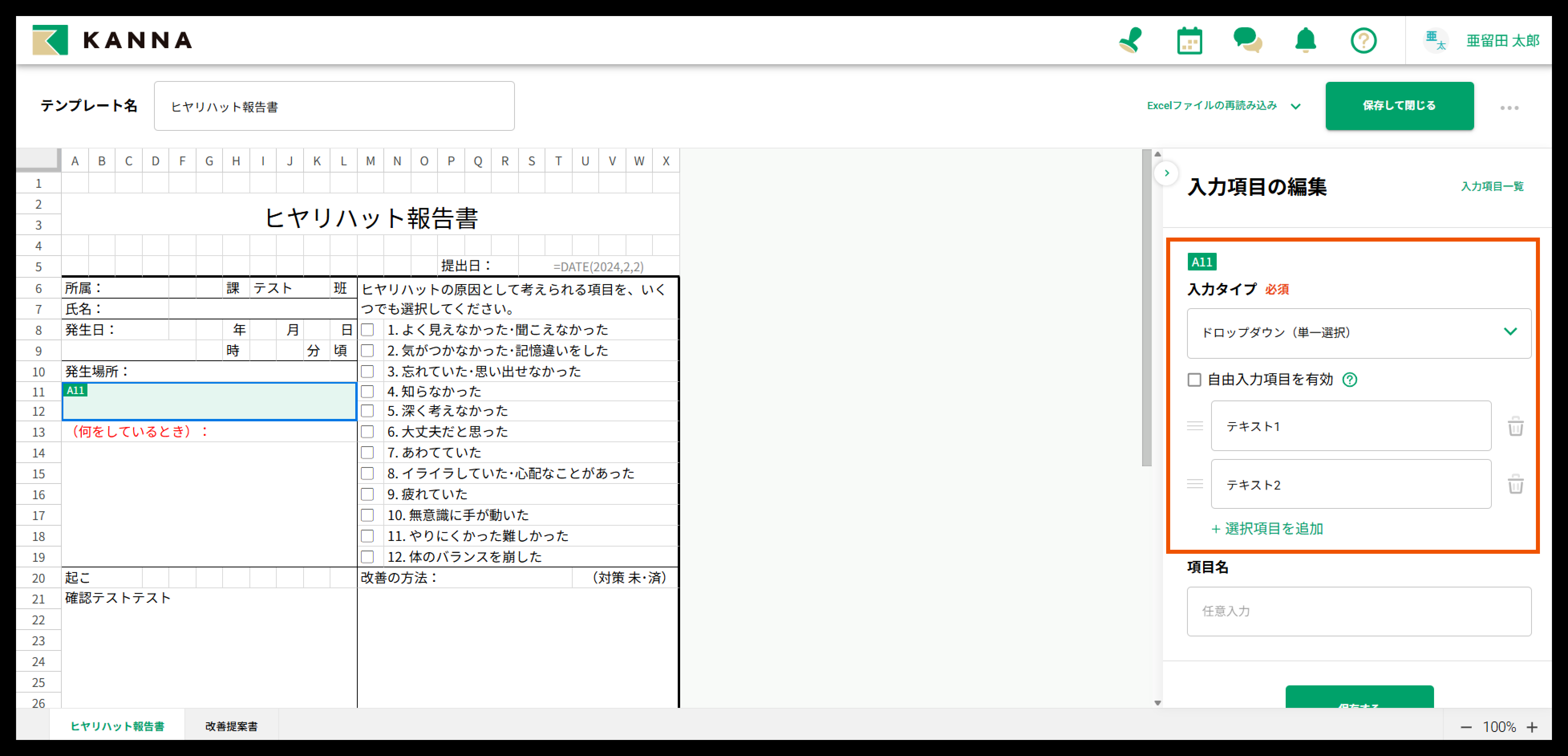
Task: Click the stamp icon in header
Action: coord(1130,41)
